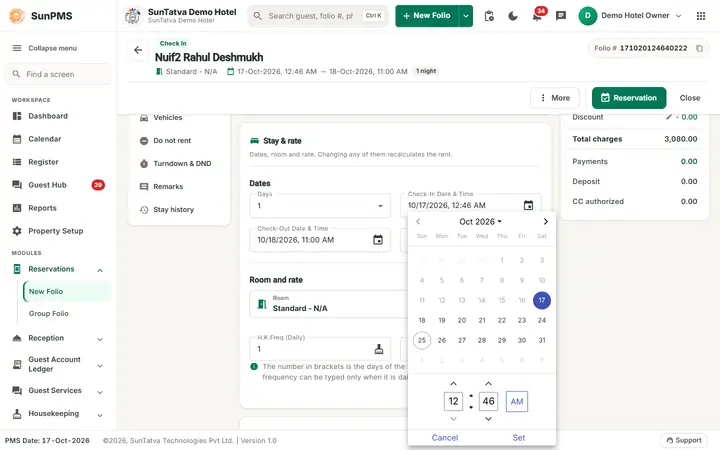Open New Folio split-button dropdown arrow

click(466, 16)
